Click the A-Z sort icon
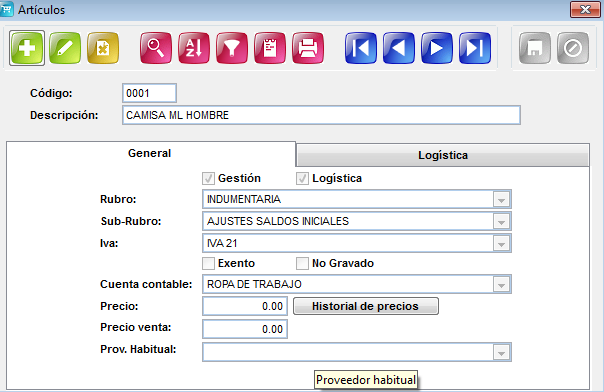604x392 pixels. (x=194, y=48)
